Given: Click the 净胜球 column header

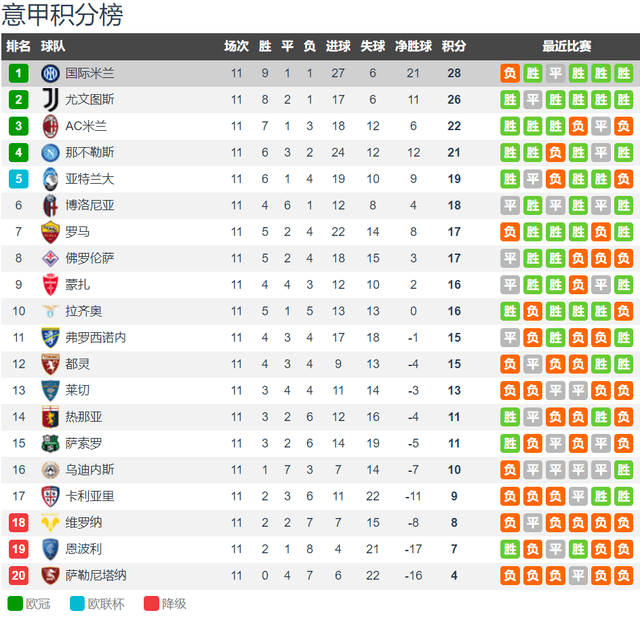Looking at the screenshot, I should [413, 46].
